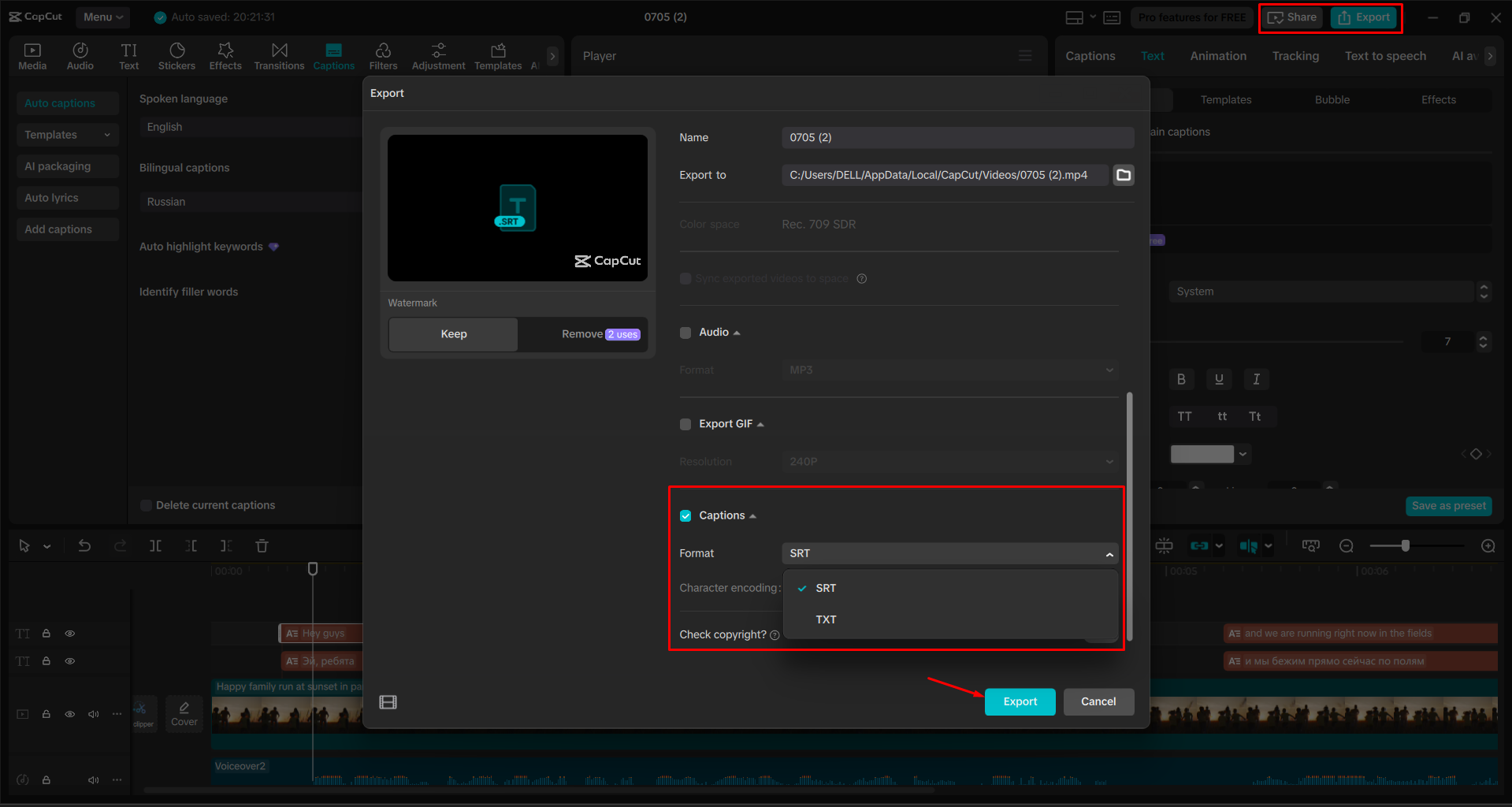Select the Split clip icon
This screenshot has height=807, width=1512.
click(156, 545)
